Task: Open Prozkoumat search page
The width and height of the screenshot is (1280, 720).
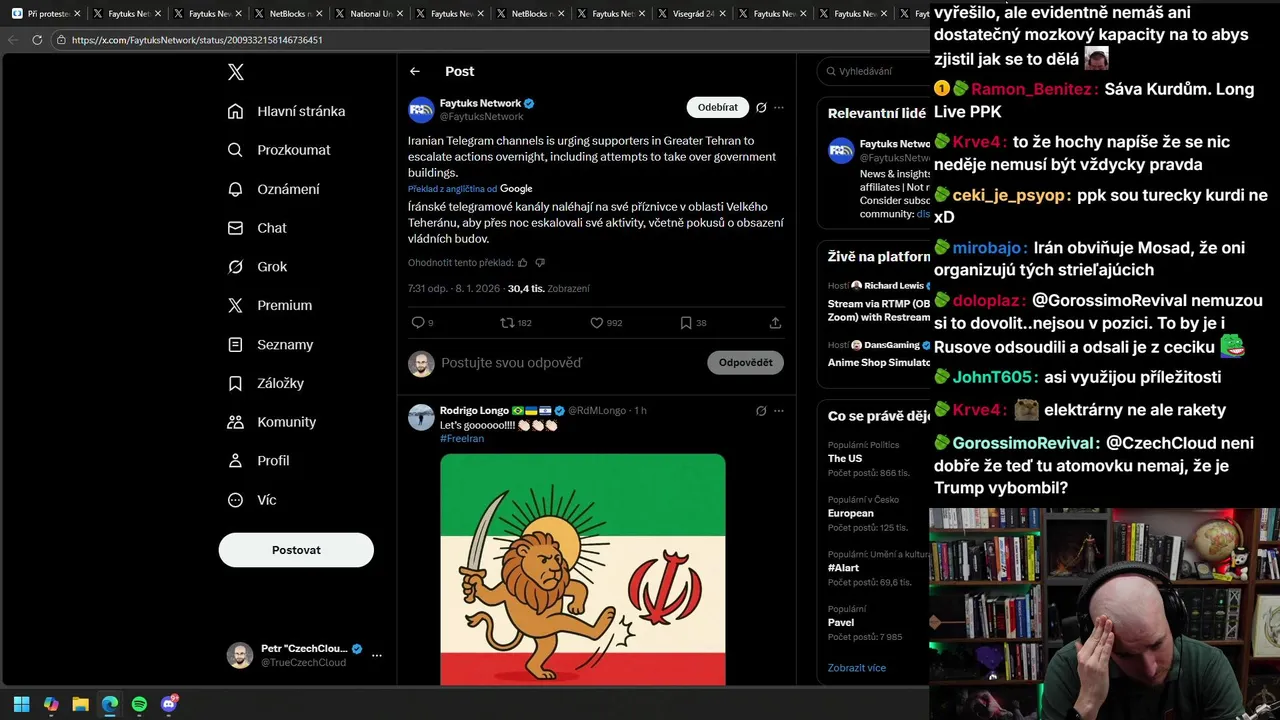Action: pos(279,150)
